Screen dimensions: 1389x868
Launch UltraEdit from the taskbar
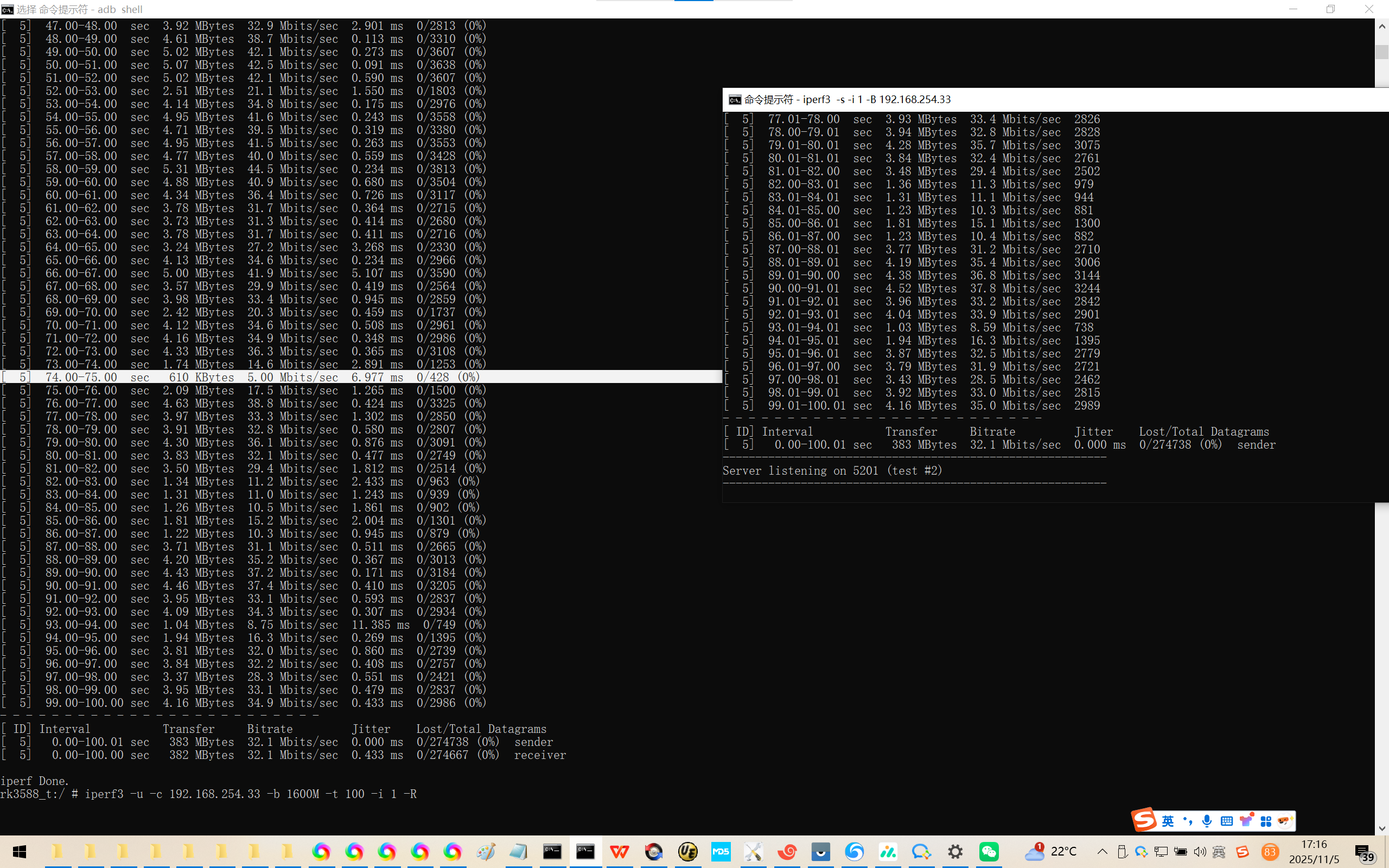[x=687, y=851]
